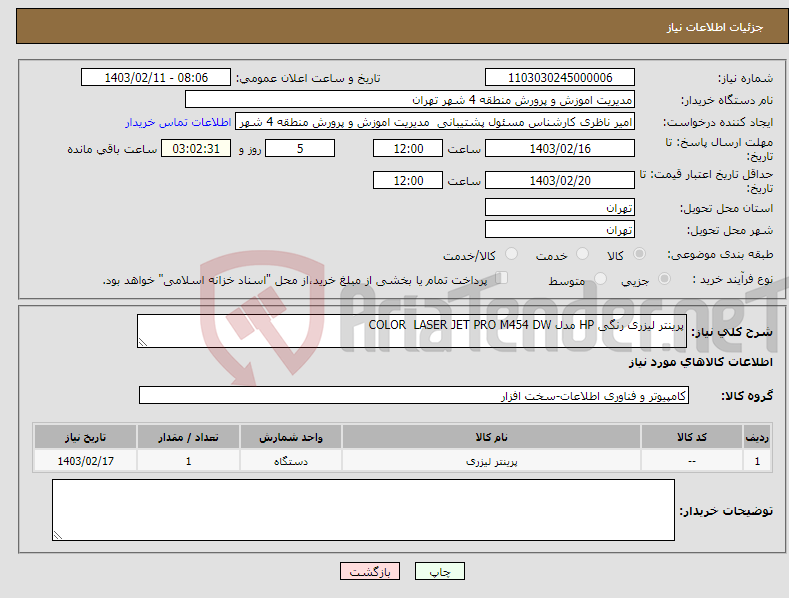This screenshot has width=789, height=598.
Task: Click the ردیف column header
Action: coord(757,437)
